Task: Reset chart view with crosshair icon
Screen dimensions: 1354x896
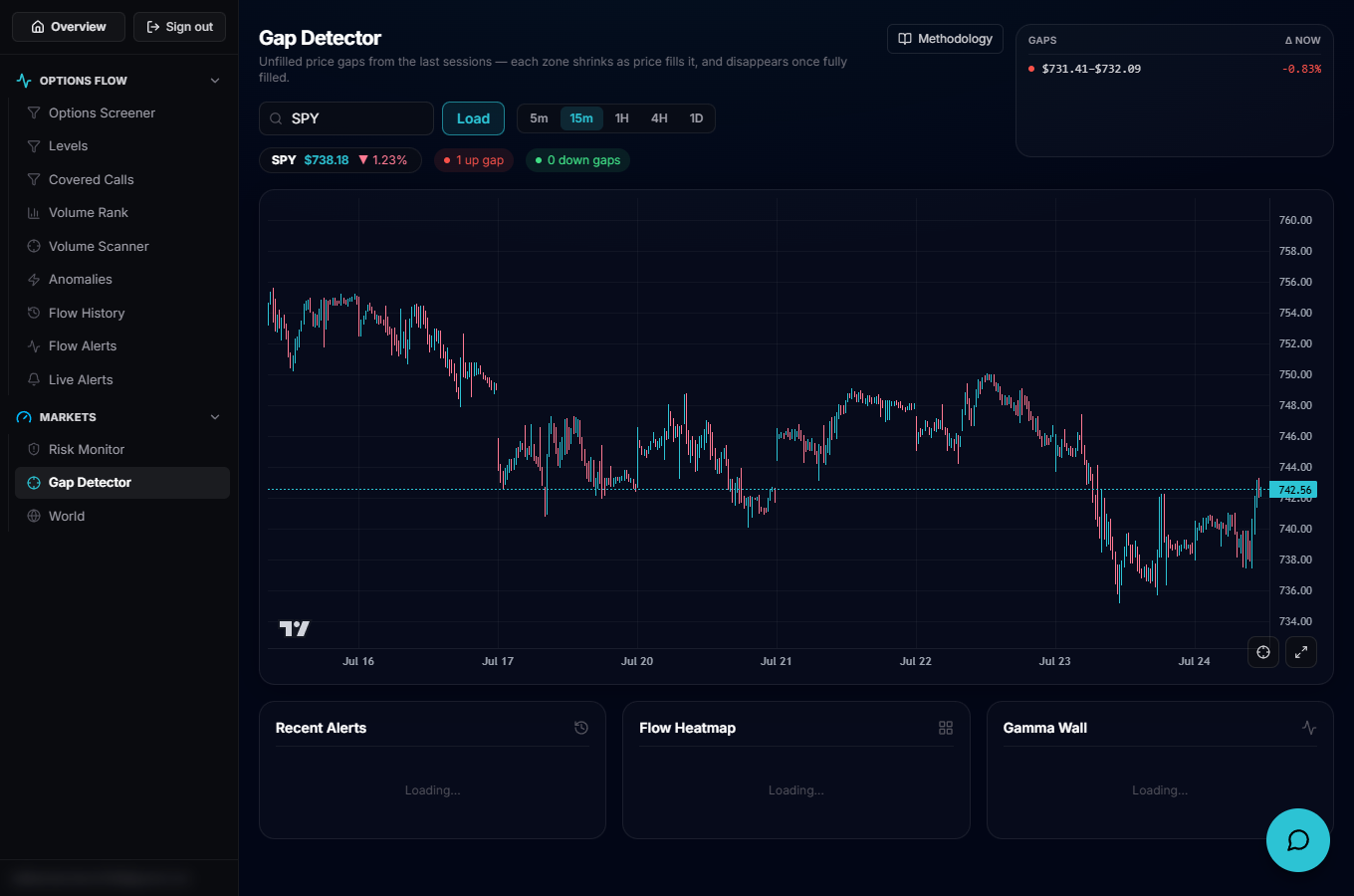Action: point(1263,652)
